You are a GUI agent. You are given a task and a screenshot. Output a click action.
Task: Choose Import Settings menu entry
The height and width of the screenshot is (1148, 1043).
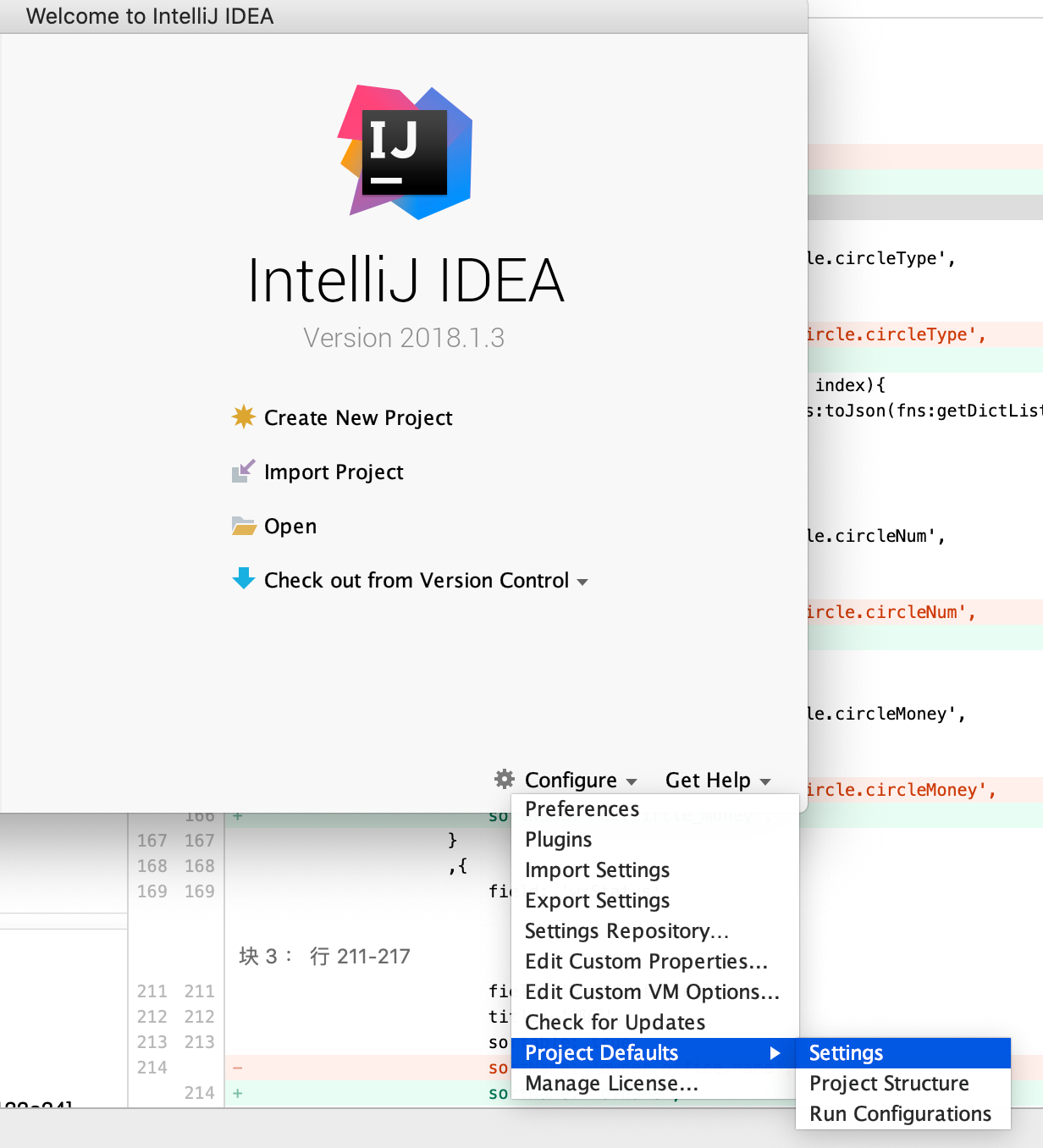point(655,870)
